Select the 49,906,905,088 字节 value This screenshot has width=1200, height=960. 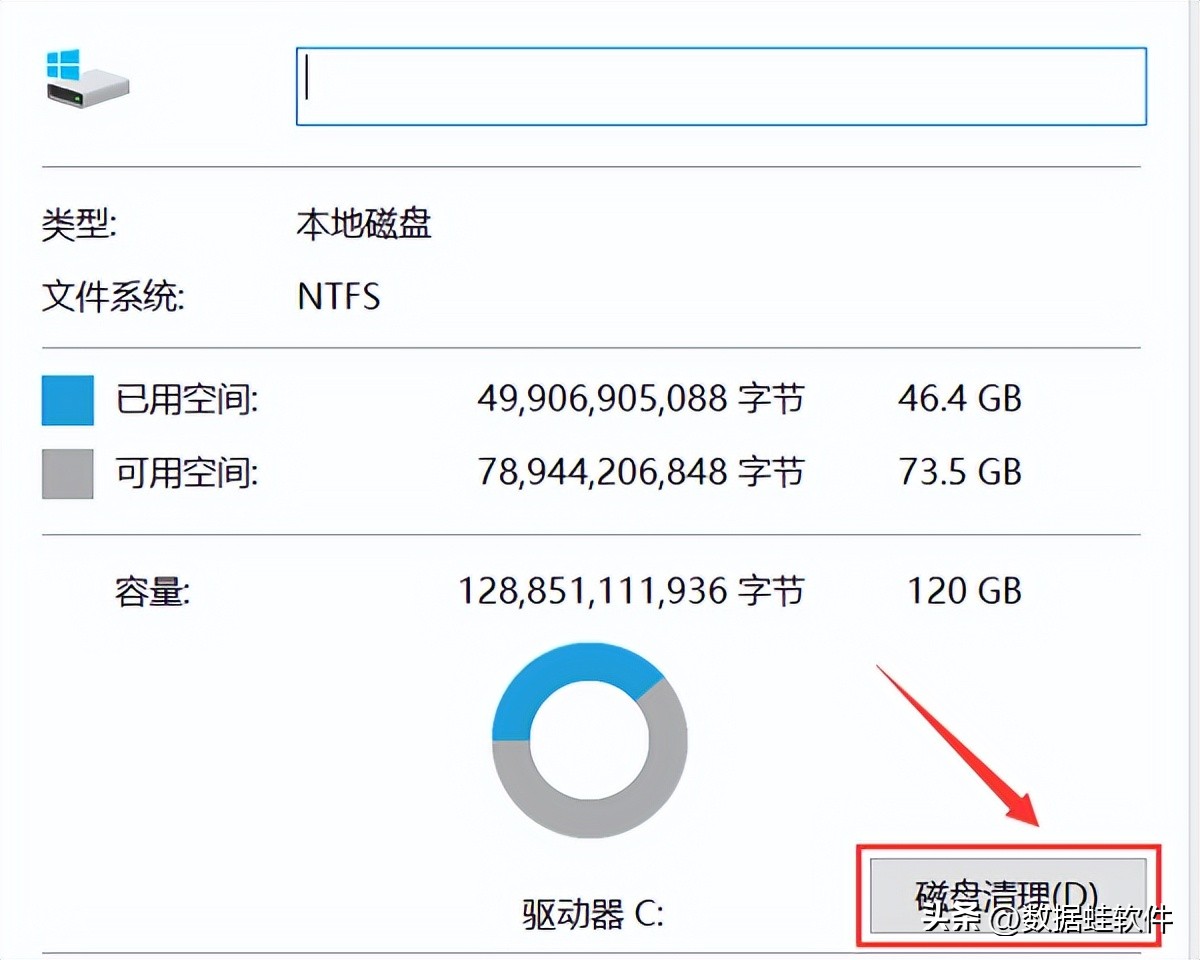tap(641, 399)
